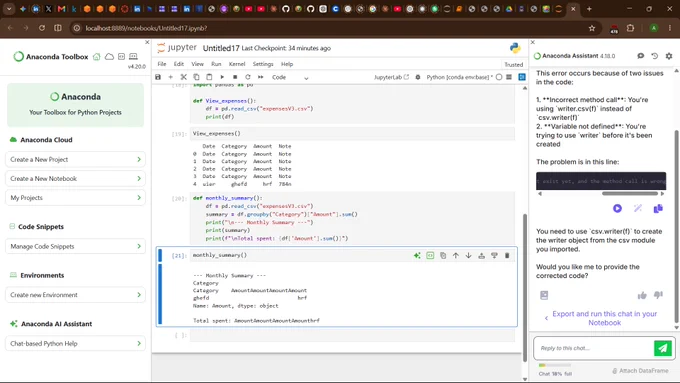
Task: Close the Anaconda Toolbox panel
Action: pyautogui.click(x=147, y=43)
